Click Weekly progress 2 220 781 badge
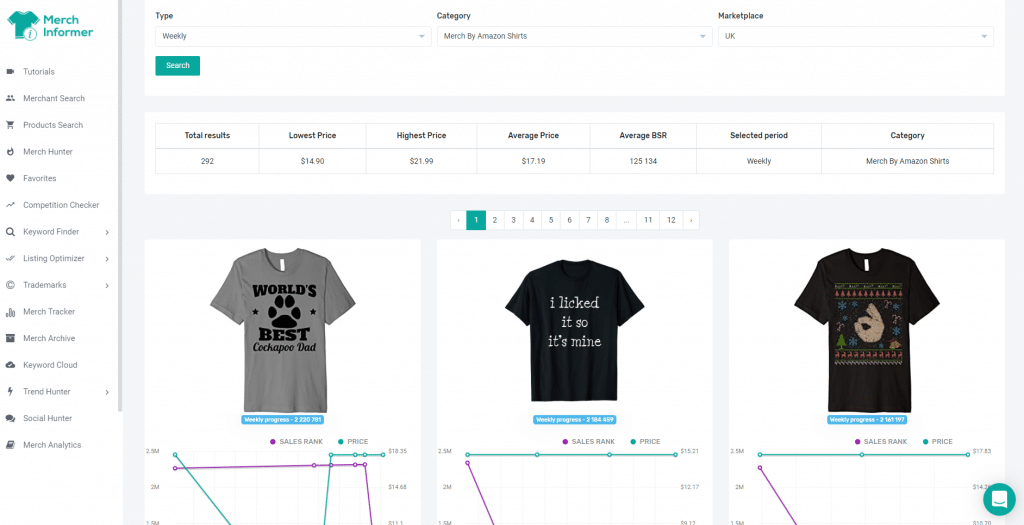The width and height of the screenshot is (1024, 525). pos(283,420)
